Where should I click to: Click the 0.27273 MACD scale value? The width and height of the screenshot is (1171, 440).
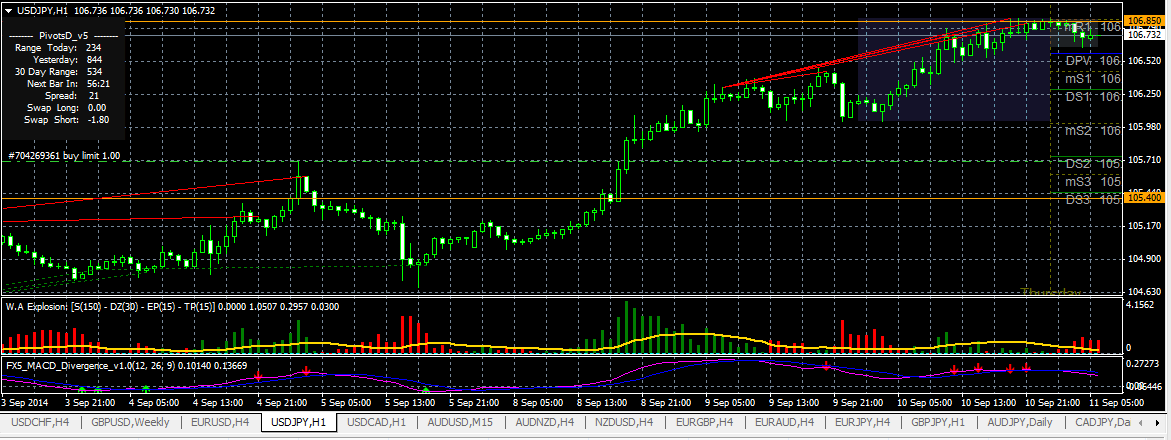[x=1145, y=362]
